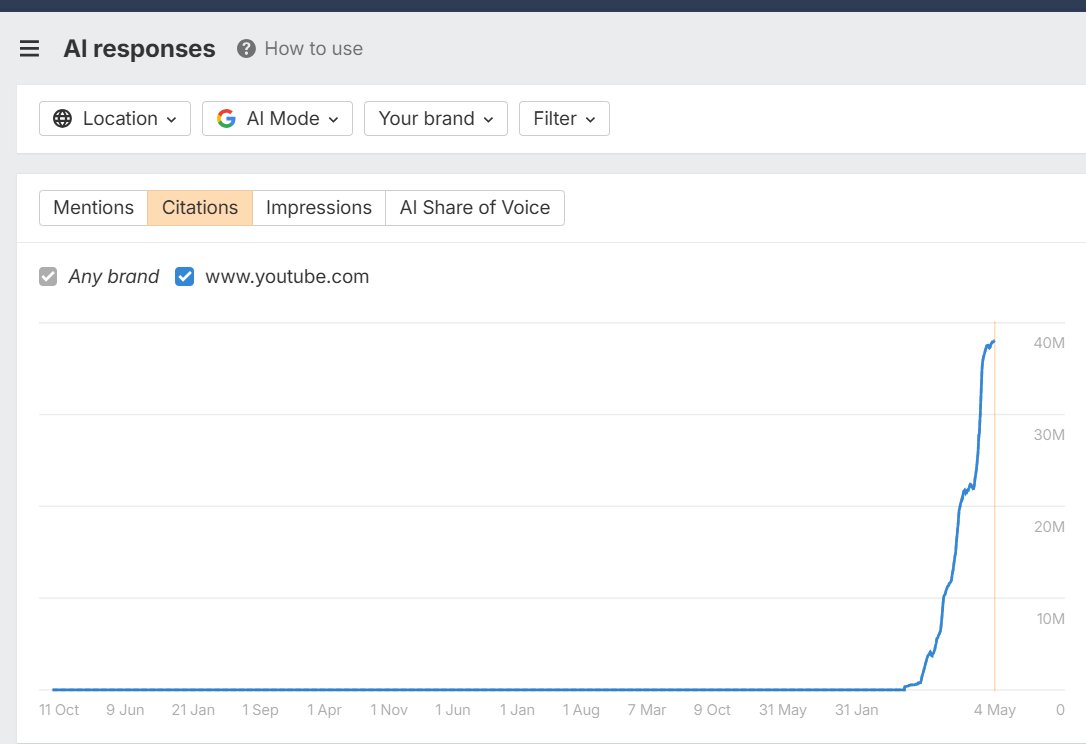Open the Location dropdown
This screenshot has height=744, width=1086.
point(115,118)
